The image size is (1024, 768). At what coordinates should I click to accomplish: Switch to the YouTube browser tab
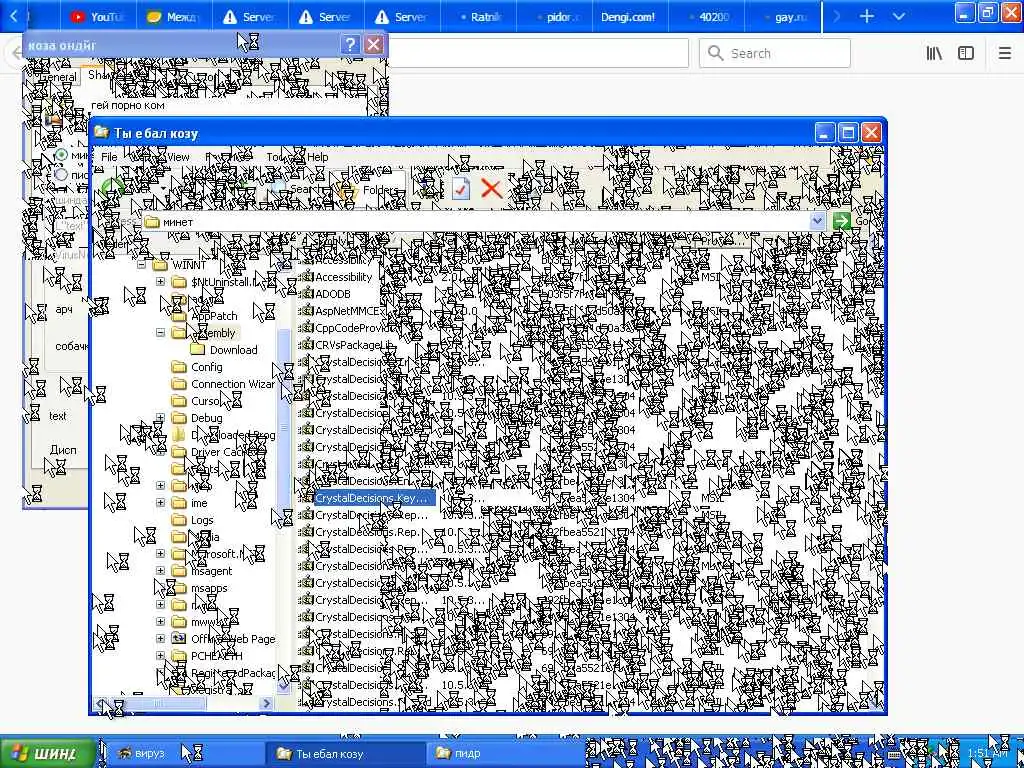coord(98,16)
